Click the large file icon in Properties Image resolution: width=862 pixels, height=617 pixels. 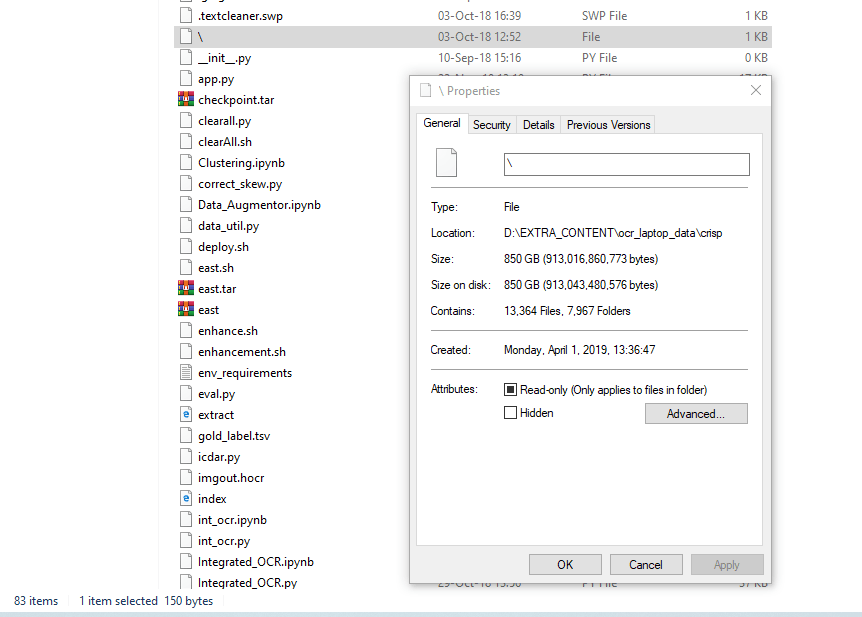coord(445,164)
